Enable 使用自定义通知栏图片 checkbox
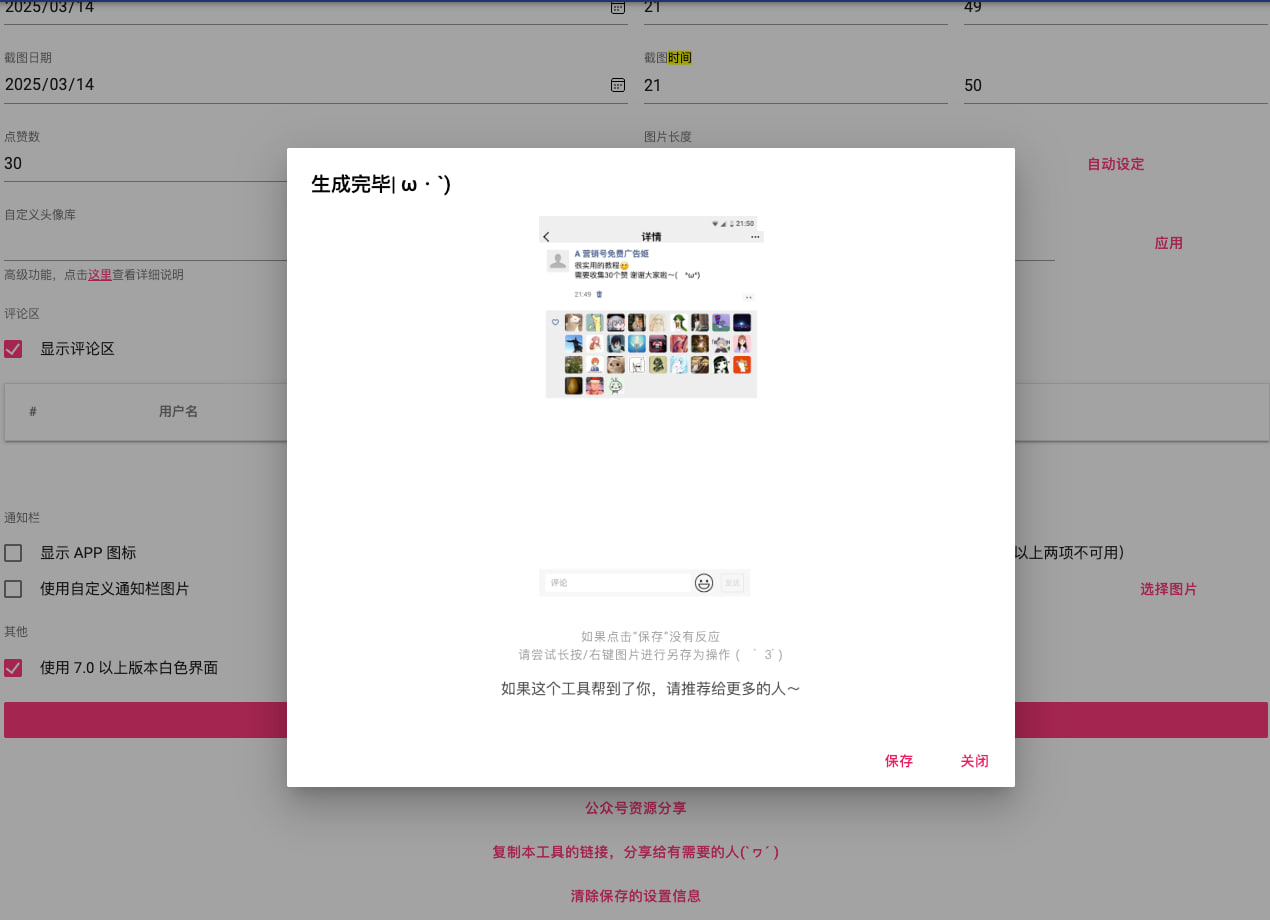Screen dimensions: 1270x920 13,589
